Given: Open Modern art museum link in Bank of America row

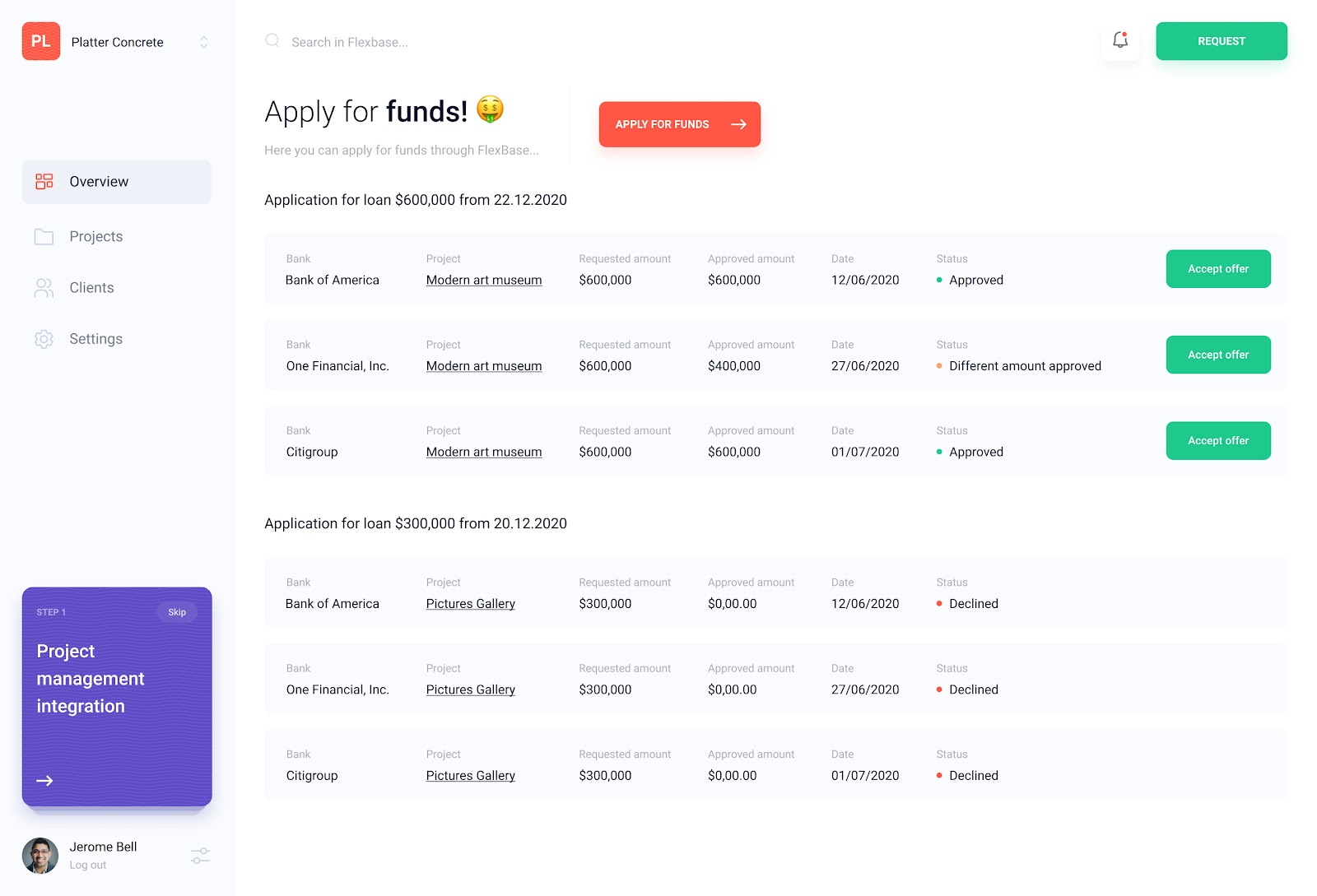Looking at the screenshot, I should click(x=484, y=281).
